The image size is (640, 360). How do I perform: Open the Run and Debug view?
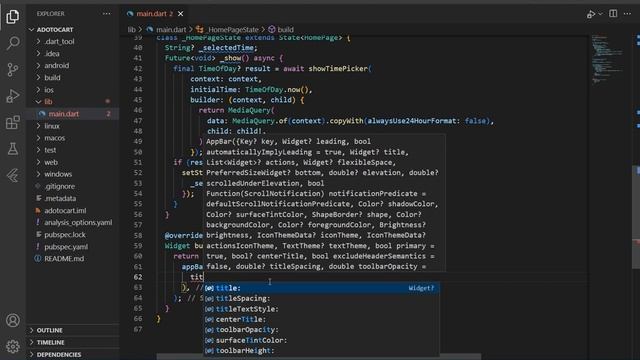[13, 96]
